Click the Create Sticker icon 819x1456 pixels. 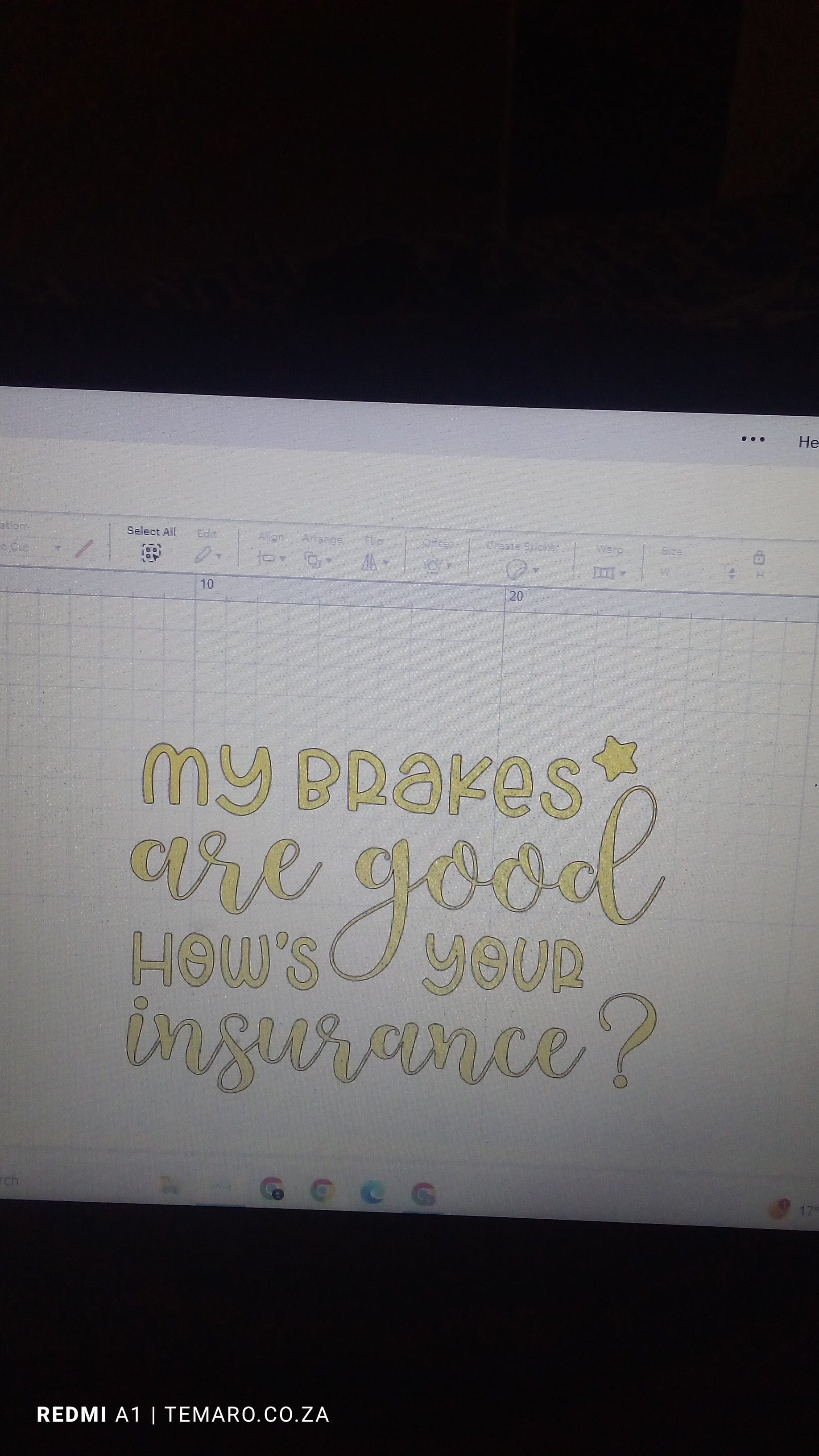[516, 569]
